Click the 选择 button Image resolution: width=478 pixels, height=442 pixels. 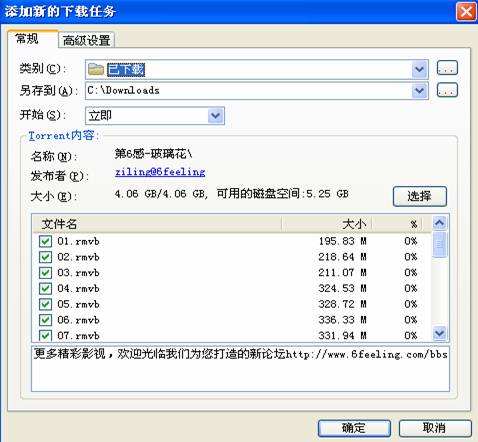420,196
